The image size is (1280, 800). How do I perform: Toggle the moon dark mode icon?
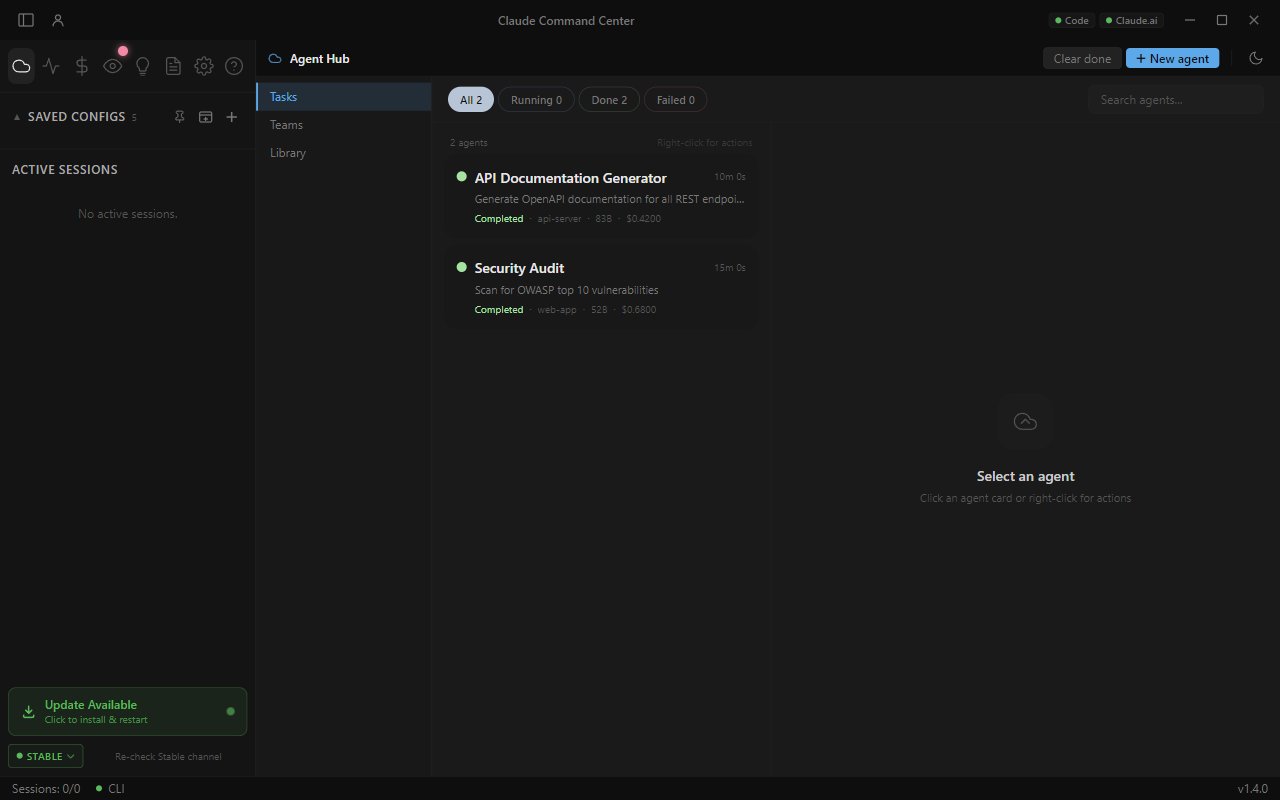coord(1257,58)
